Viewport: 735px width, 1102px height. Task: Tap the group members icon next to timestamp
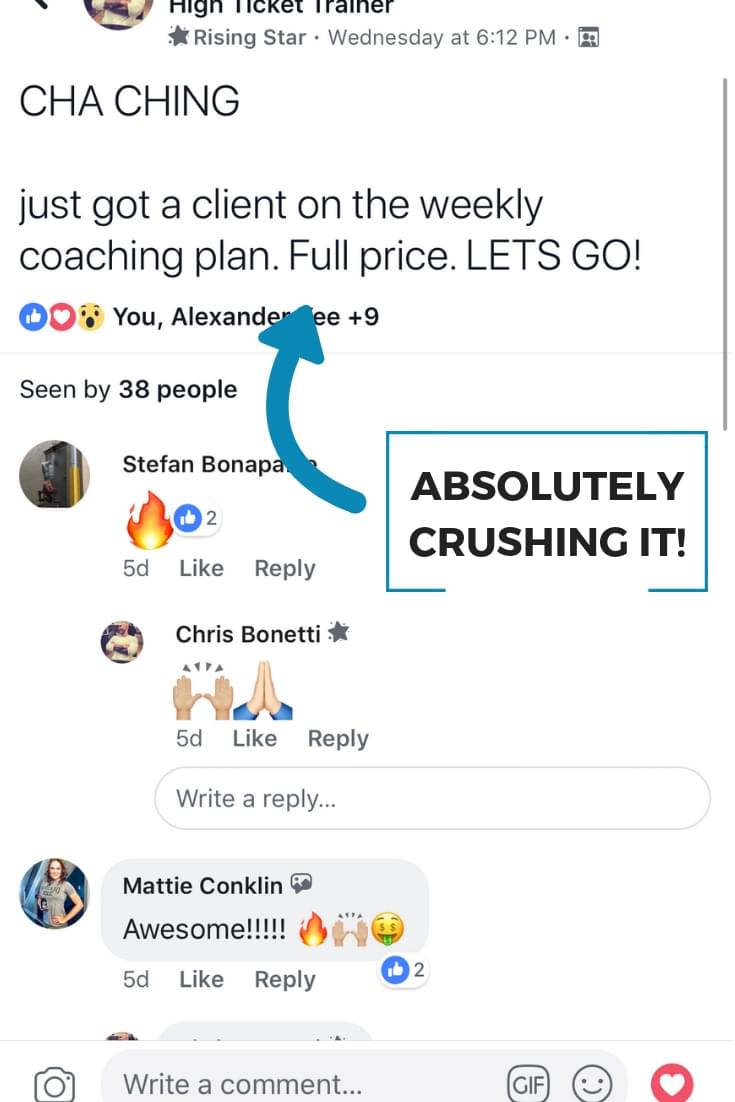click(588, 37)
